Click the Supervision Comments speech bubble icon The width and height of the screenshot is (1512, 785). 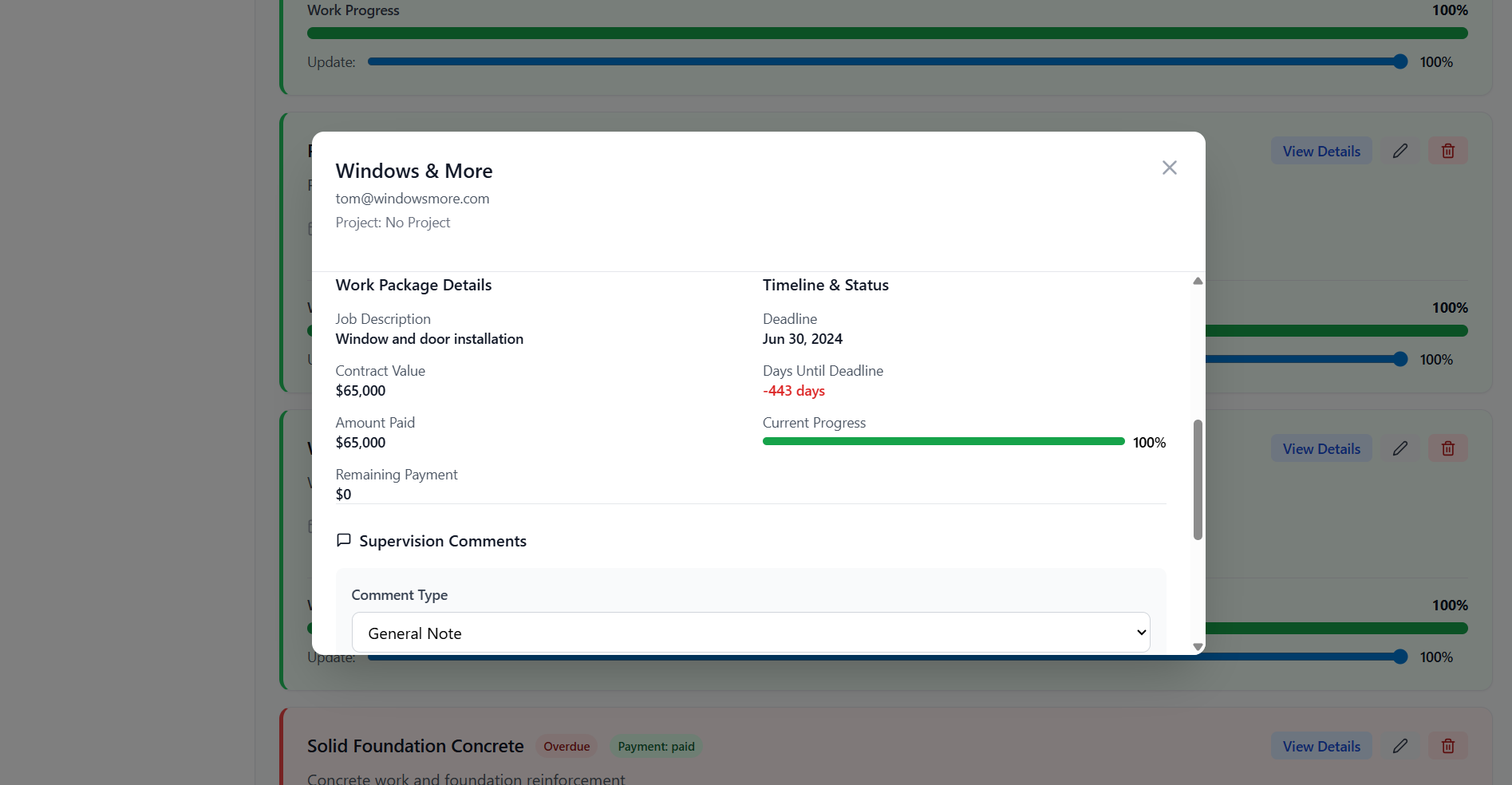pos(344,540)
